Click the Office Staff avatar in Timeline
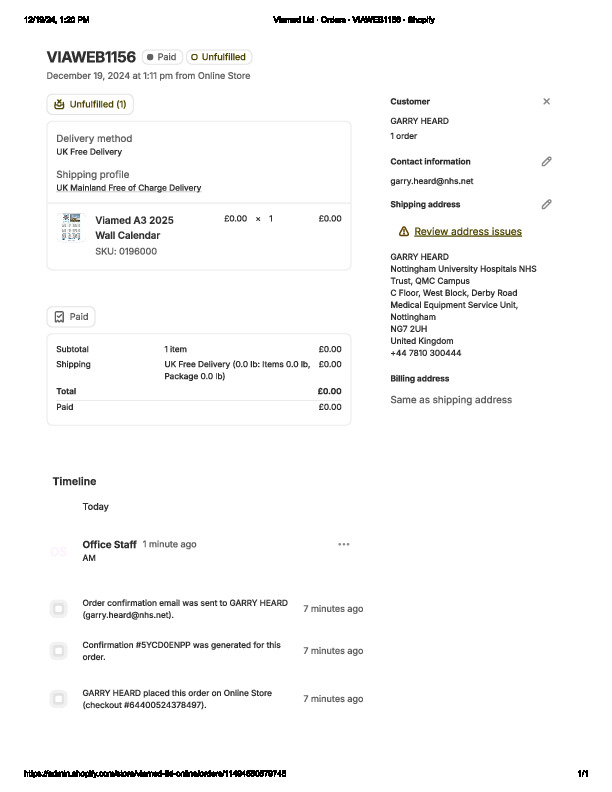 59,551
